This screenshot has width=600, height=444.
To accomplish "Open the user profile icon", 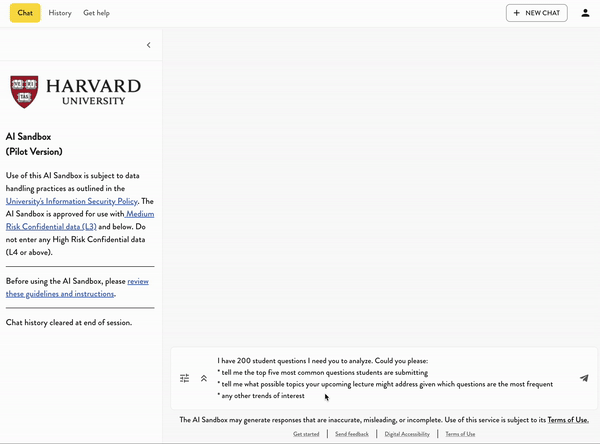I will pos(586,13).
